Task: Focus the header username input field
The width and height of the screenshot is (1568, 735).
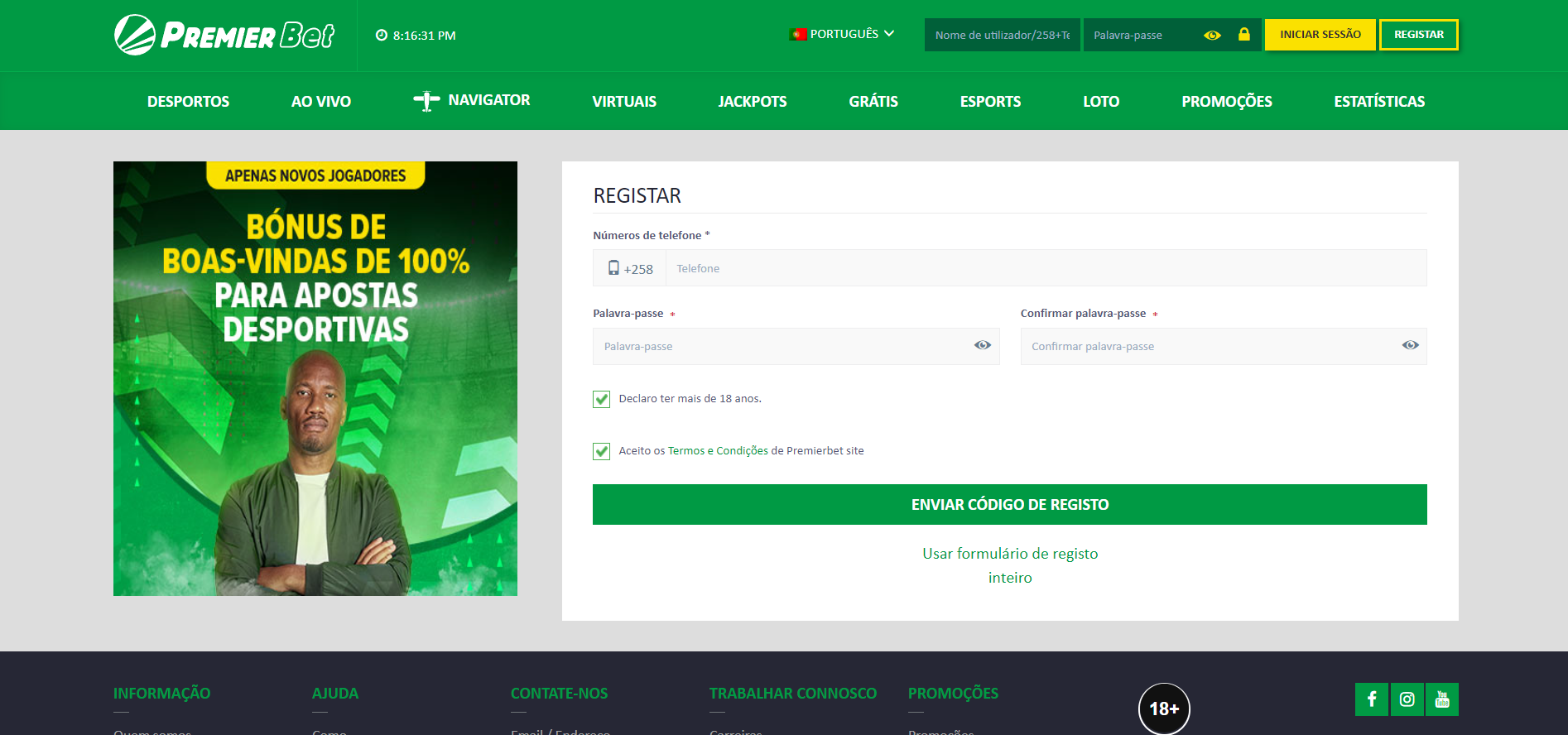Action: pos(1003,35)
